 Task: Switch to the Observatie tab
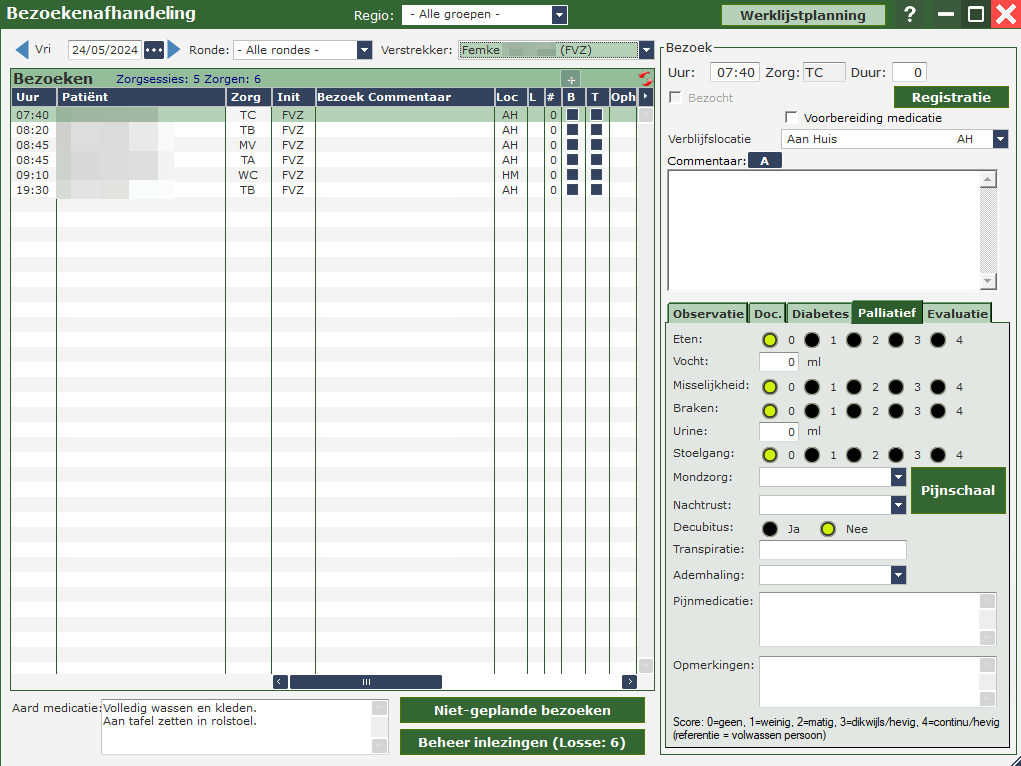[708, 313]
